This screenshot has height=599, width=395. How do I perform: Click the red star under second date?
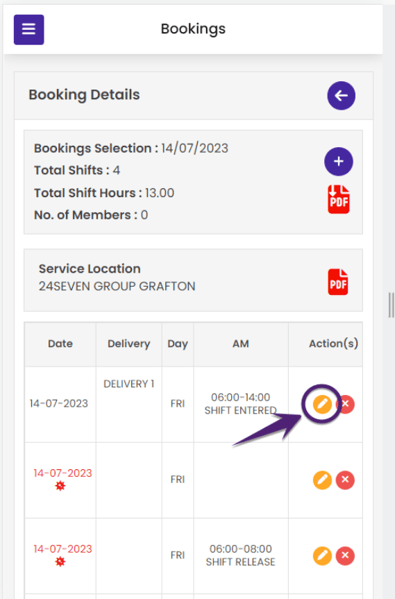[60, 486]
